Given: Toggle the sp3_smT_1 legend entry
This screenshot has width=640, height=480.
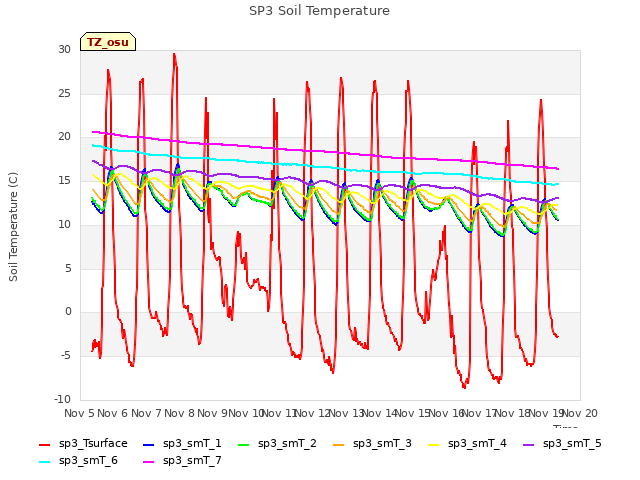Looking at the screenshot, I should [182, 444].
